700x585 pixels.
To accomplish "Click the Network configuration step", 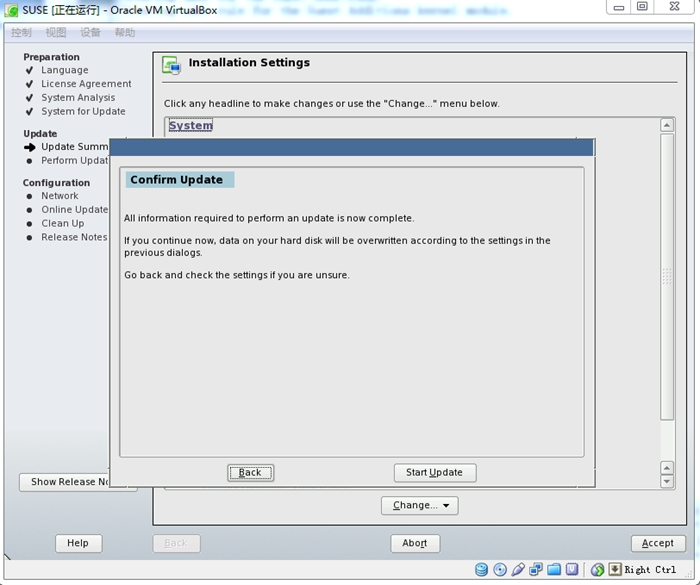I will tap(60, 196).
